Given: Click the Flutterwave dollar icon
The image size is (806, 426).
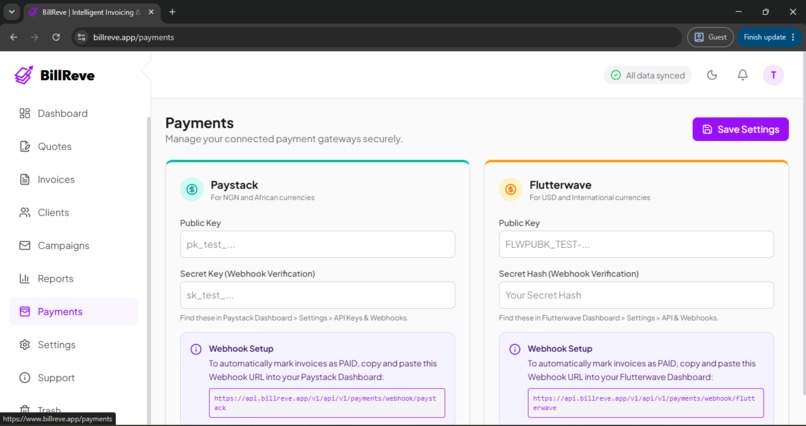Looking at the screenshot, I should 510,190.
